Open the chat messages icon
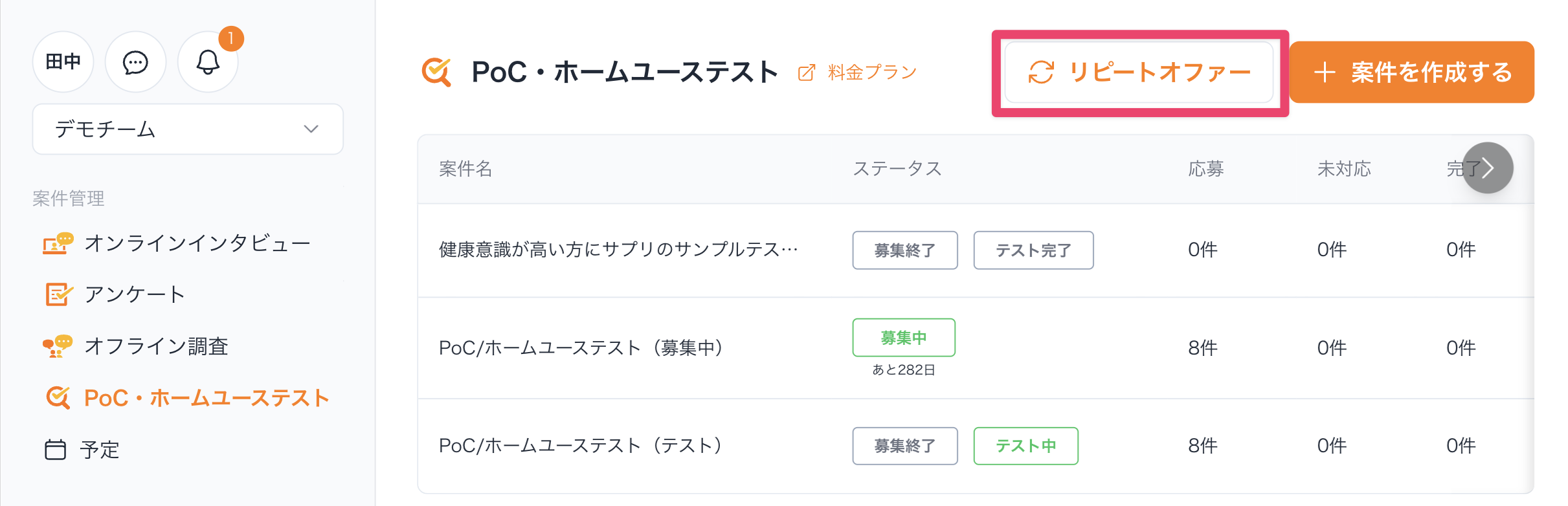 [x=135, y=63]
